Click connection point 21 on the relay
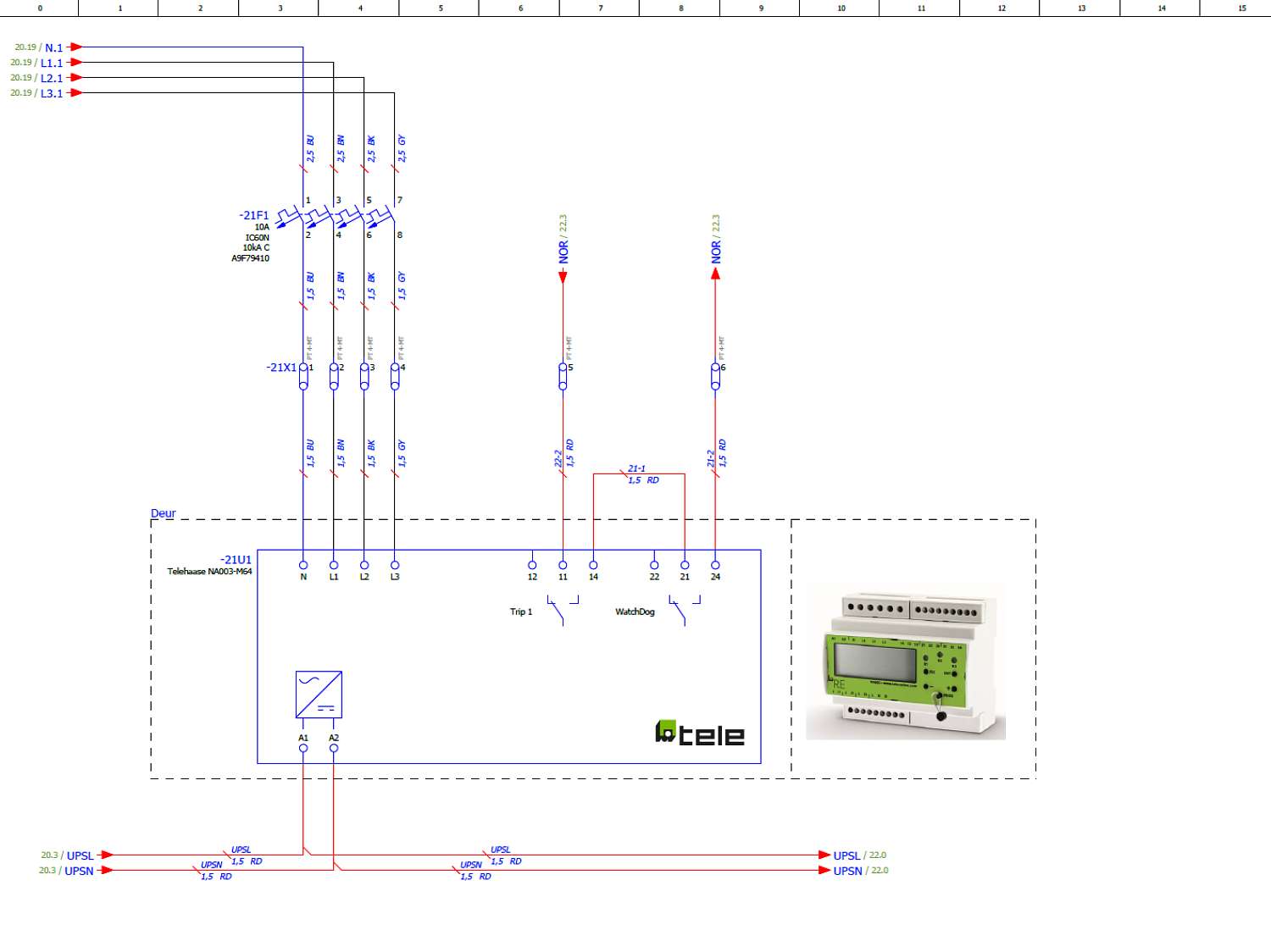 [x=685, y=565]
